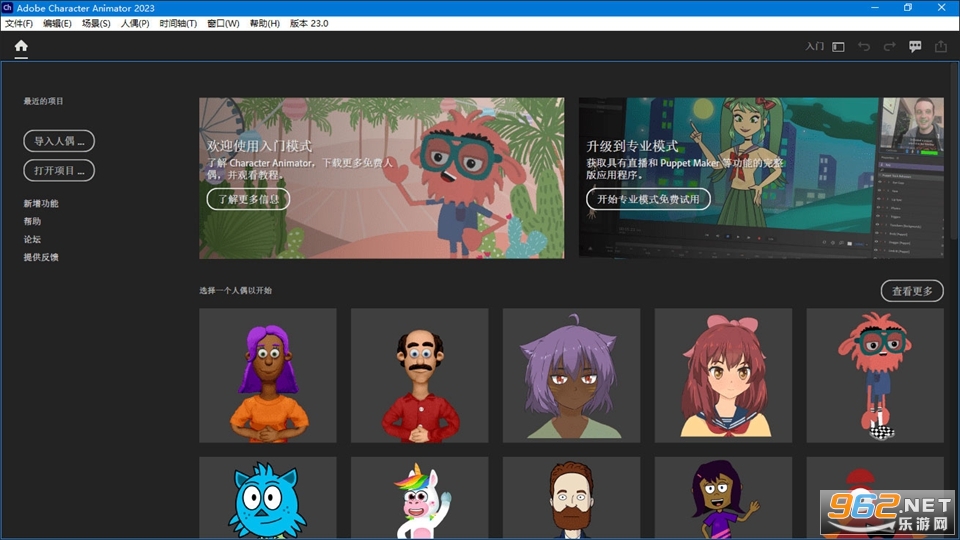Open the 论坛 link
Screen dimensions: 960x540
pyautogui.click(x=32, y=239)
